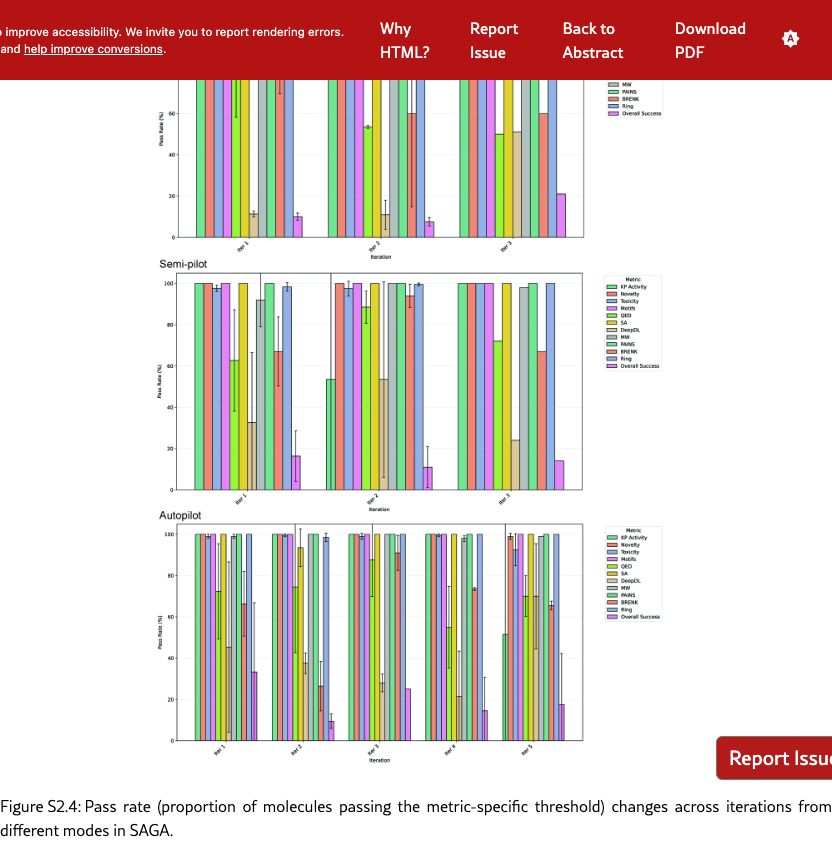
Task: Click the Iteration axis label under Autopilot chart
Action: [379, 761]
